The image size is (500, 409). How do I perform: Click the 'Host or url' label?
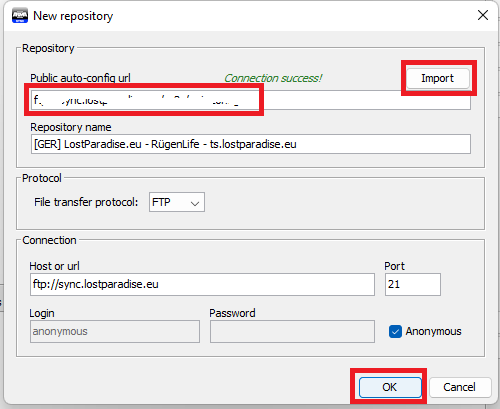54,266
